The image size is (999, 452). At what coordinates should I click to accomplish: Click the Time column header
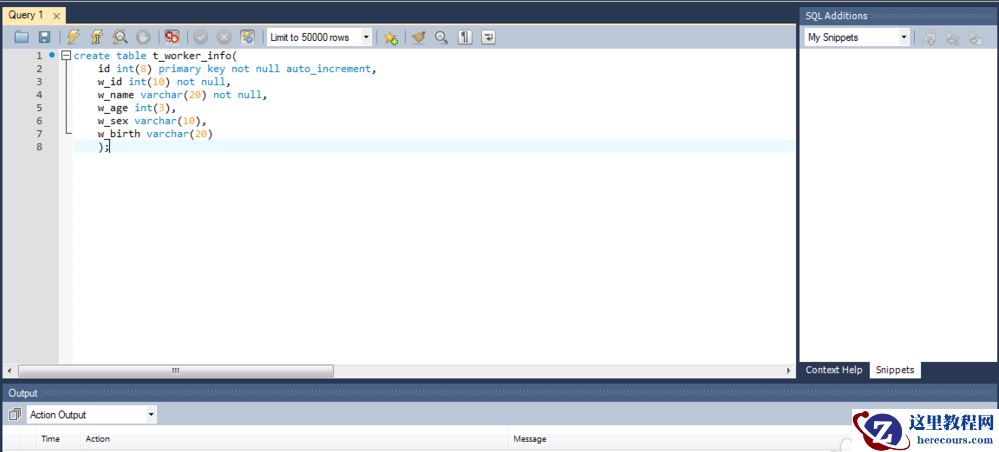[50, 439]
